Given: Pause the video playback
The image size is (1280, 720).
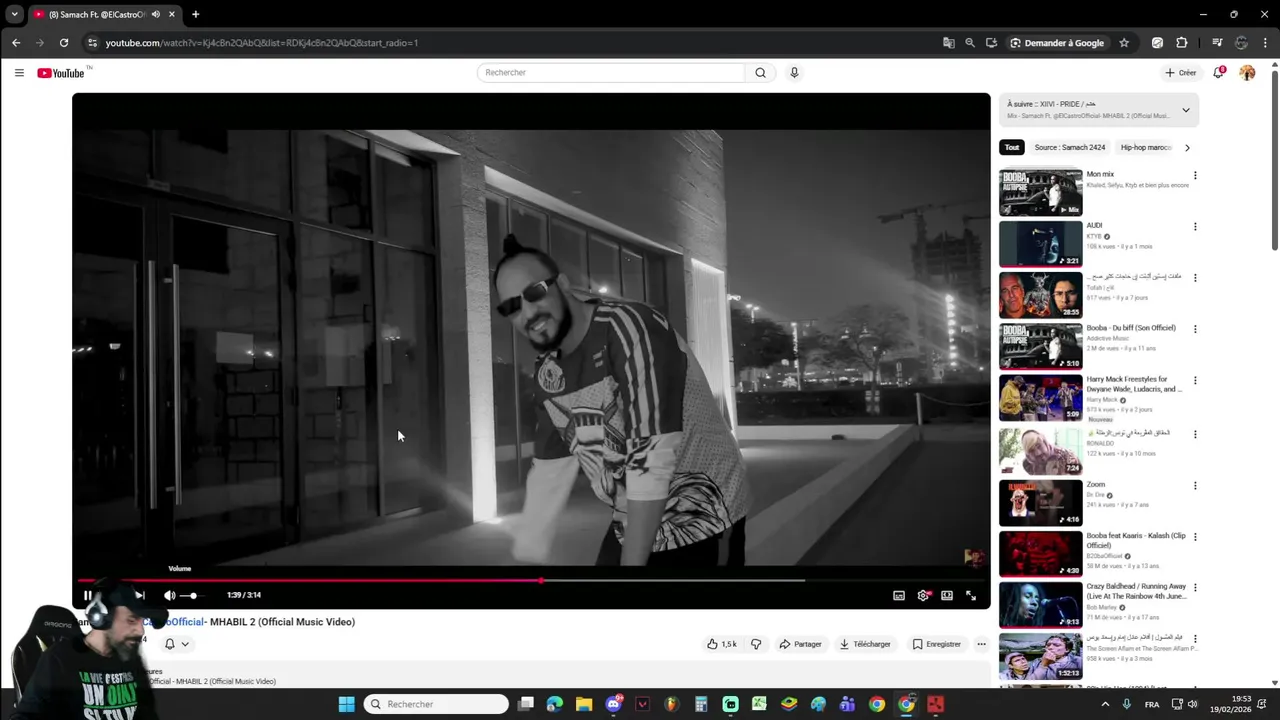Looking at the screenshot, I should click(88, 595).
